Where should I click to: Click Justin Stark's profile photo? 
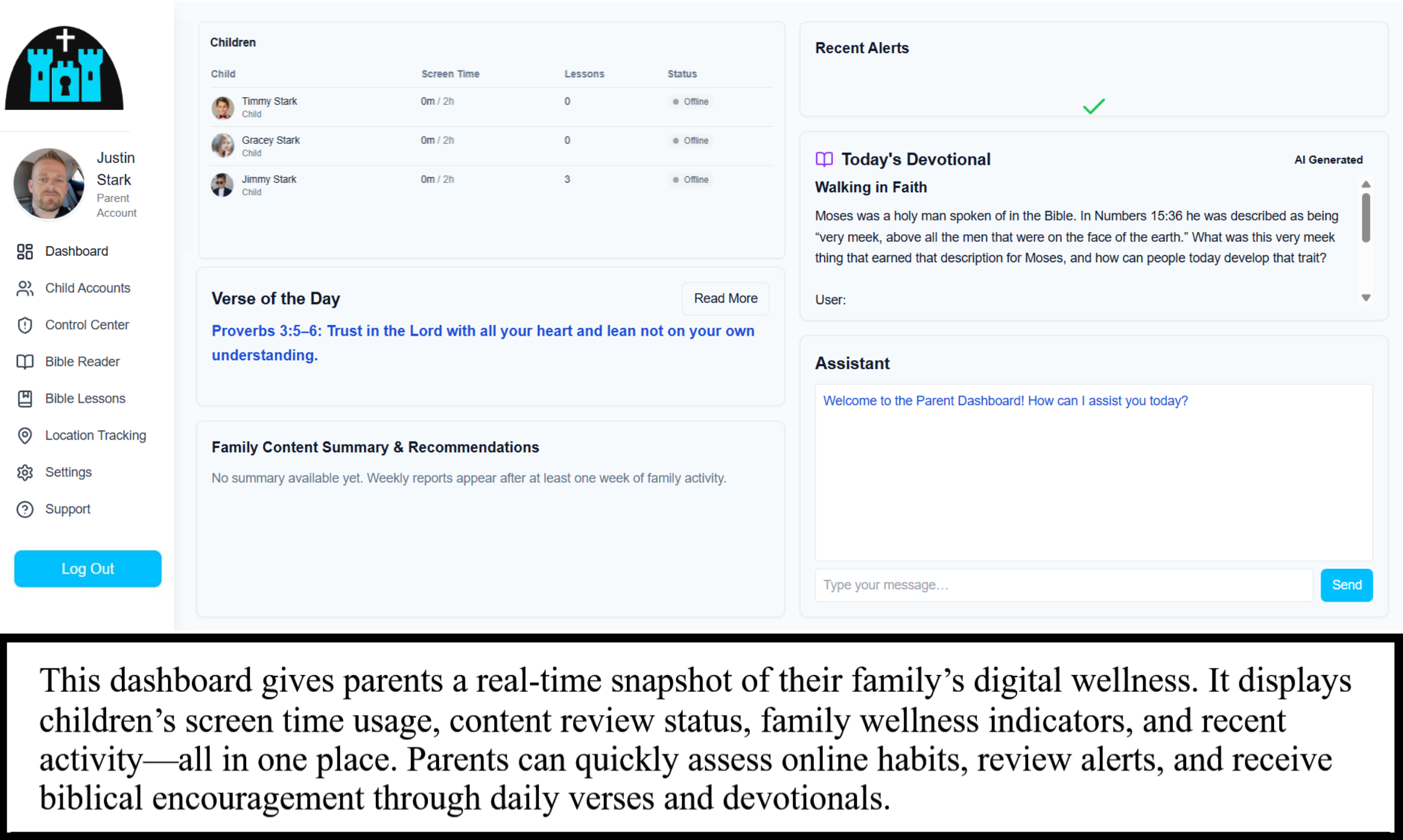click(x=49, y=184)
